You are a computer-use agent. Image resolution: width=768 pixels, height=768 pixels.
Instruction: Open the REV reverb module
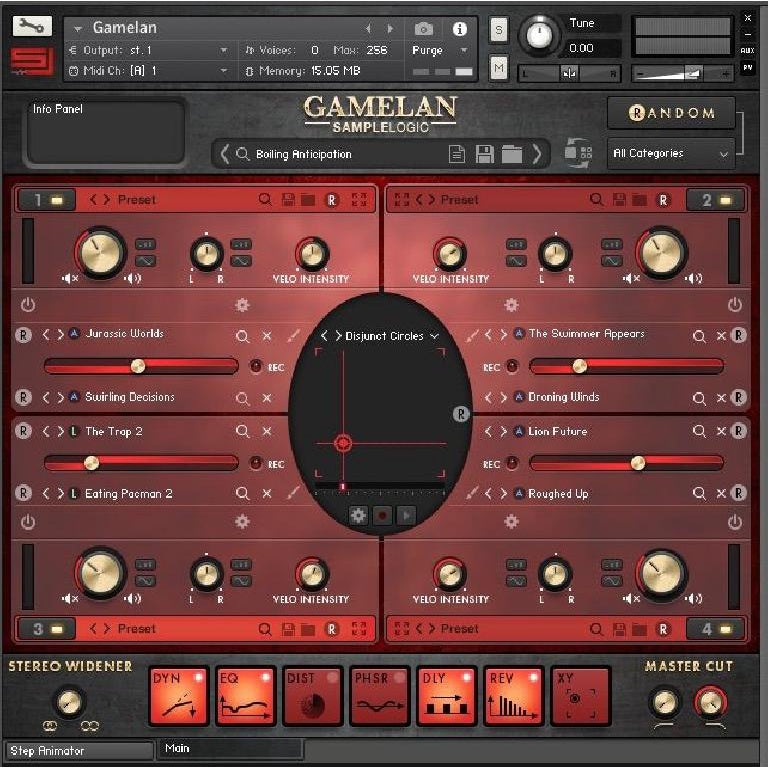pos(513,696)
